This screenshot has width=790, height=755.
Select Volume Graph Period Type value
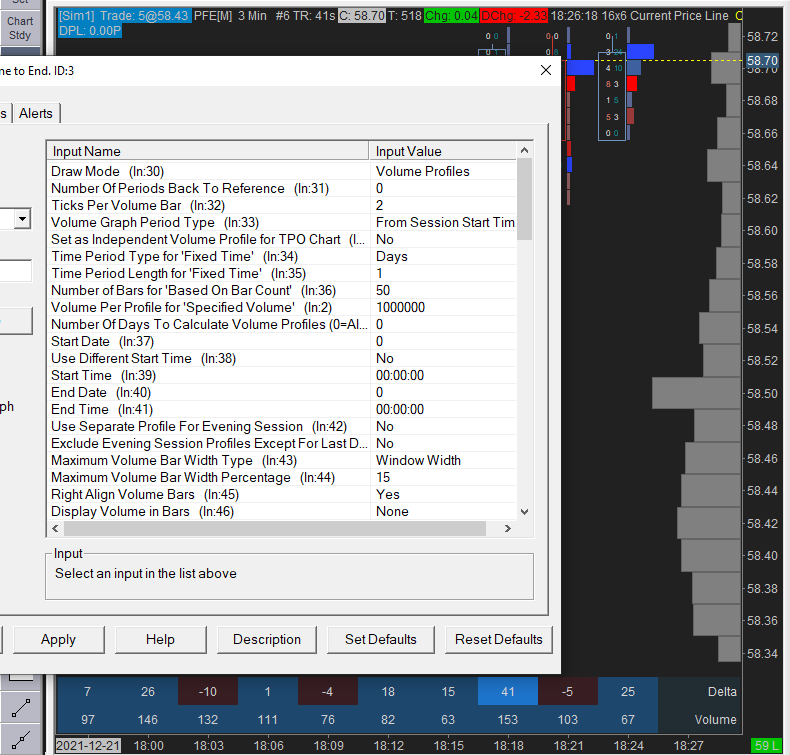coord(443,223)
